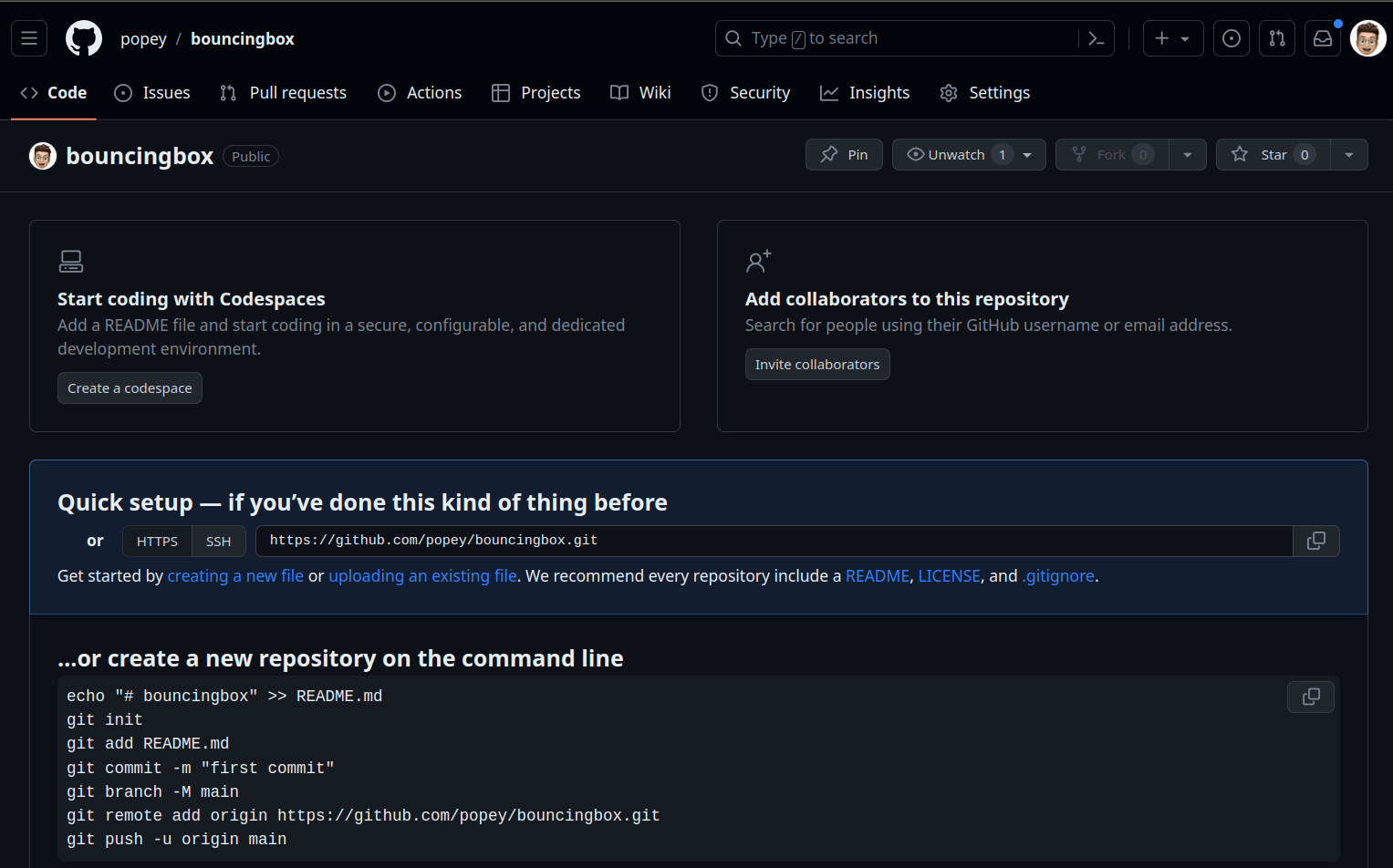Screen dimensions: 1393x868
Task: Click Create a codespace button
Action: tap(130, 388)
